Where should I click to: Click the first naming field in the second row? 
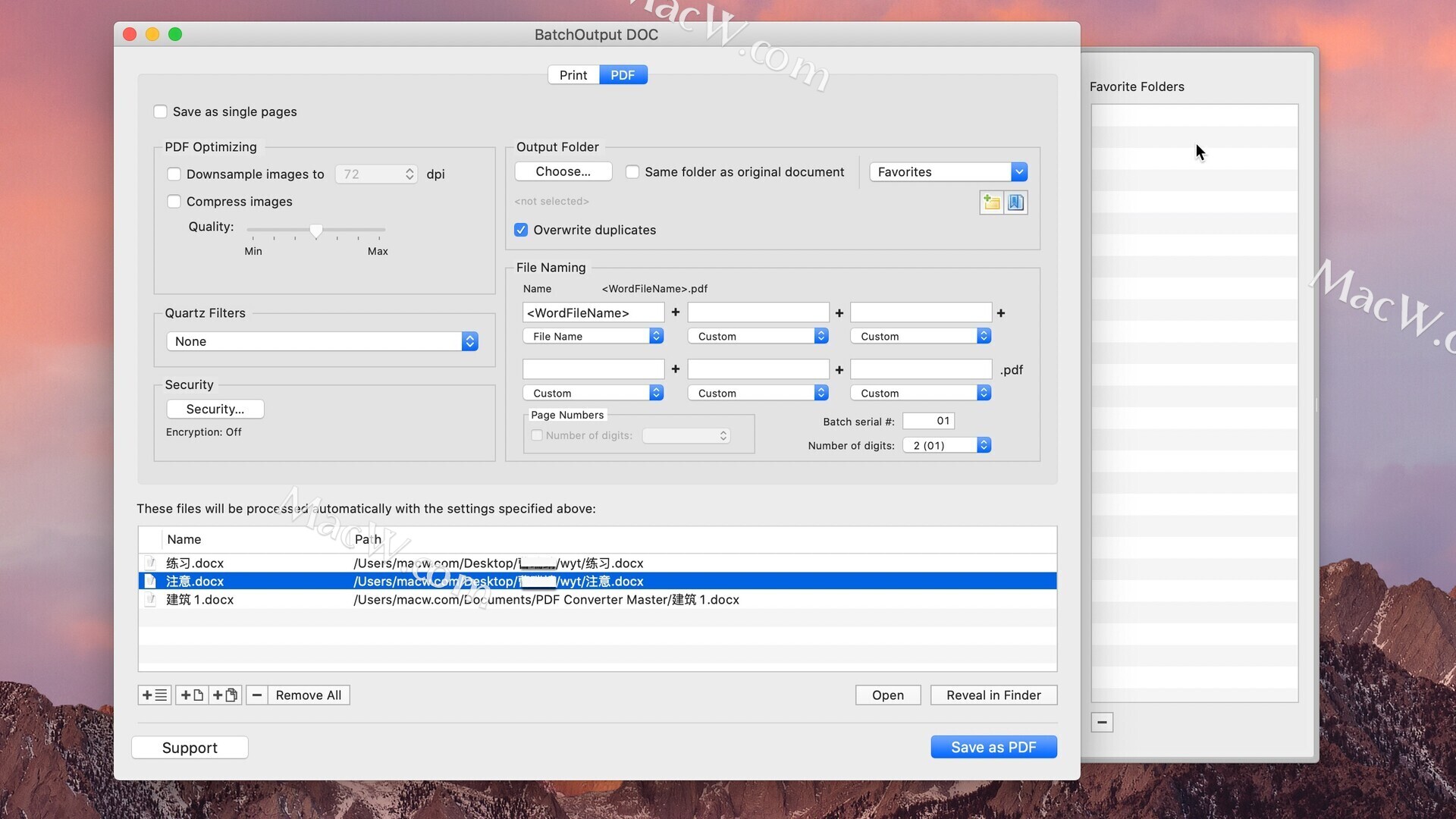click(x=593, y=369)
